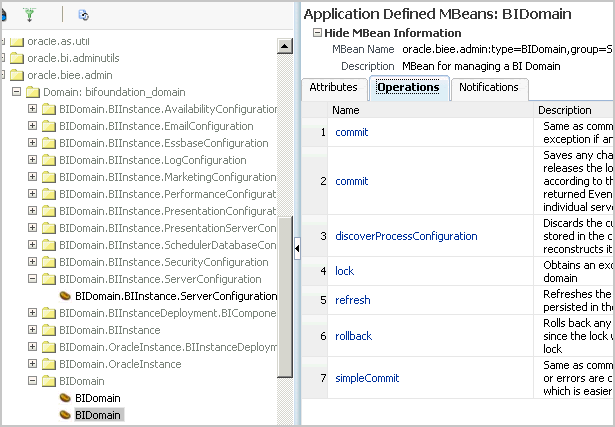Open the rollback operation
615x427 pixels.
pyautogui.click(x=354, y=335)
